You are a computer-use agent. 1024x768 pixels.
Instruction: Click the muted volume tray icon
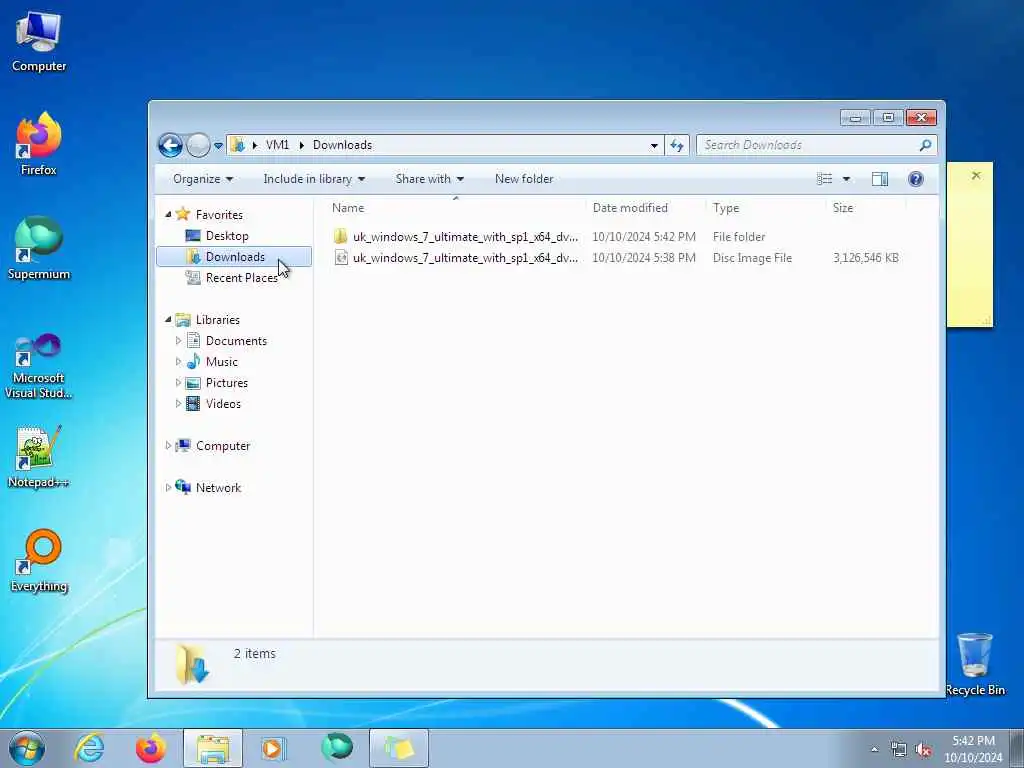(x=923, y=750)
